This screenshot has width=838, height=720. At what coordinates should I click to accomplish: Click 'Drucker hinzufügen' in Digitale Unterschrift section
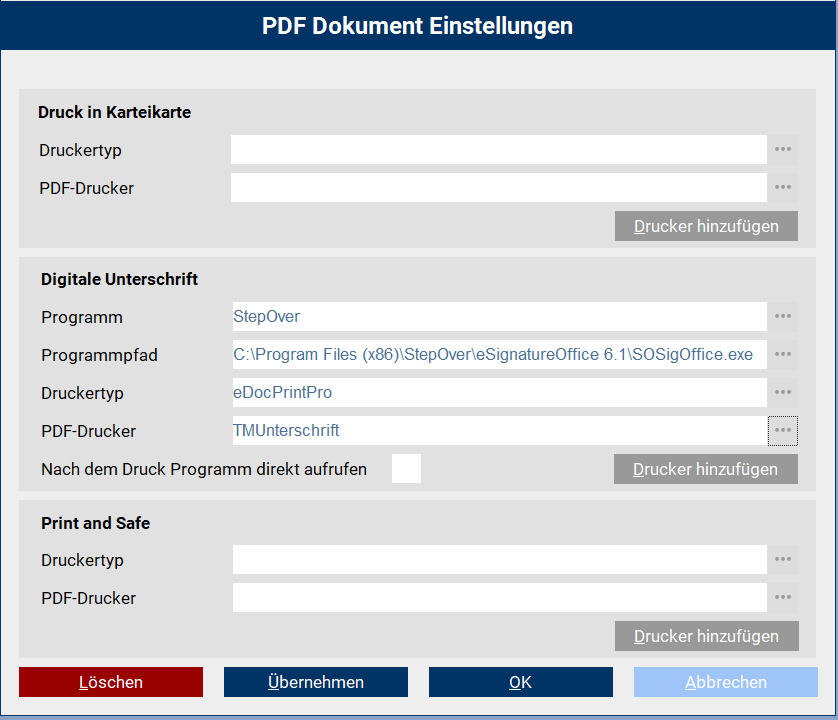(705, 469)
